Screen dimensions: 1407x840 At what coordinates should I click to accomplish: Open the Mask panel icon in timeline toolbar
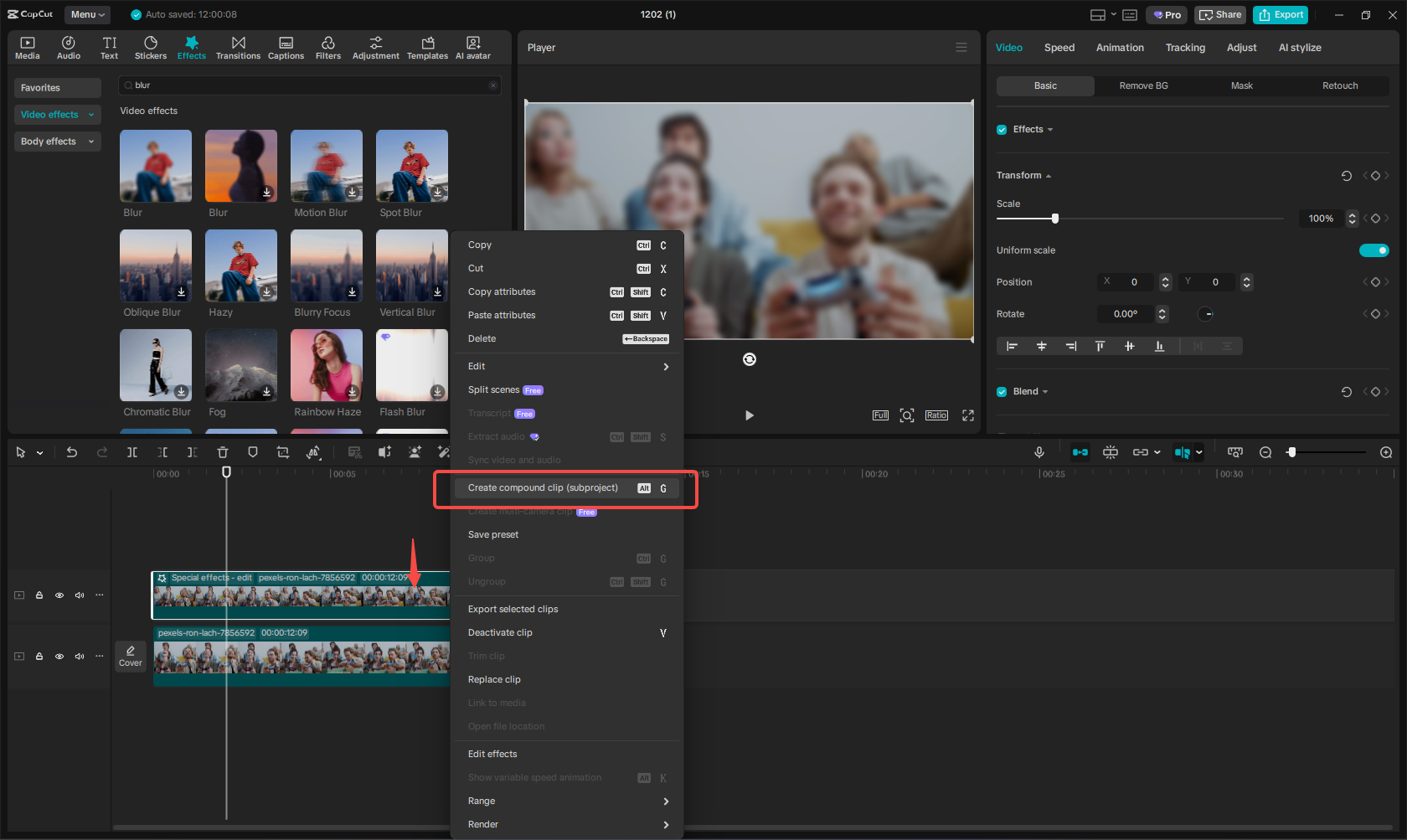click(252, 451)
